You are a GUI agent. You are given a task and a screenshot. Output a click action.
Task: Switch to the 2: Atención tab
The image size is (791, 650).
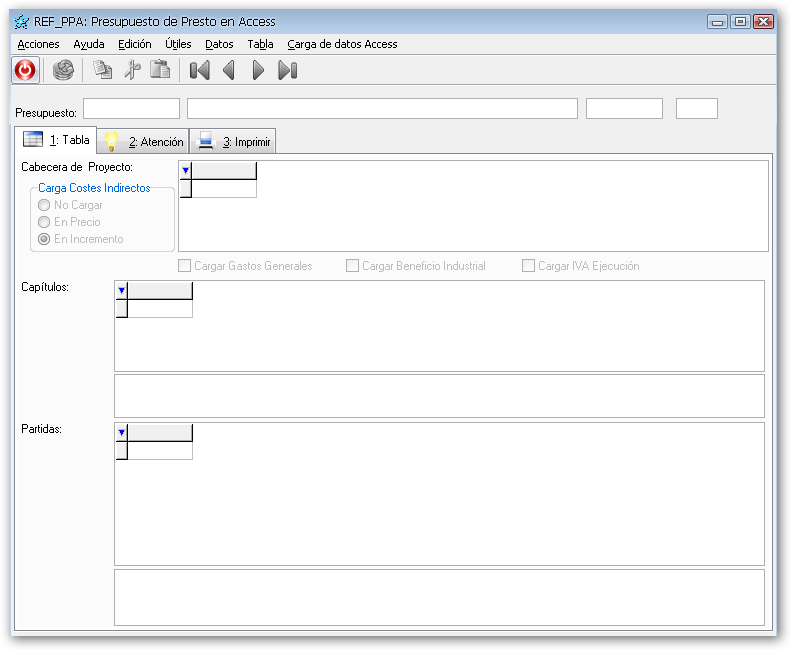143,141
